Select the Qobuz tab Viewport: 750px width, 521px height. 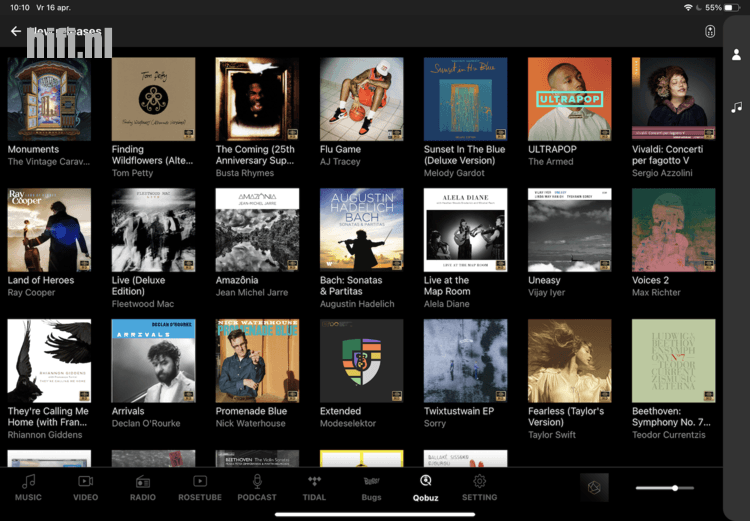pos(425,488)
